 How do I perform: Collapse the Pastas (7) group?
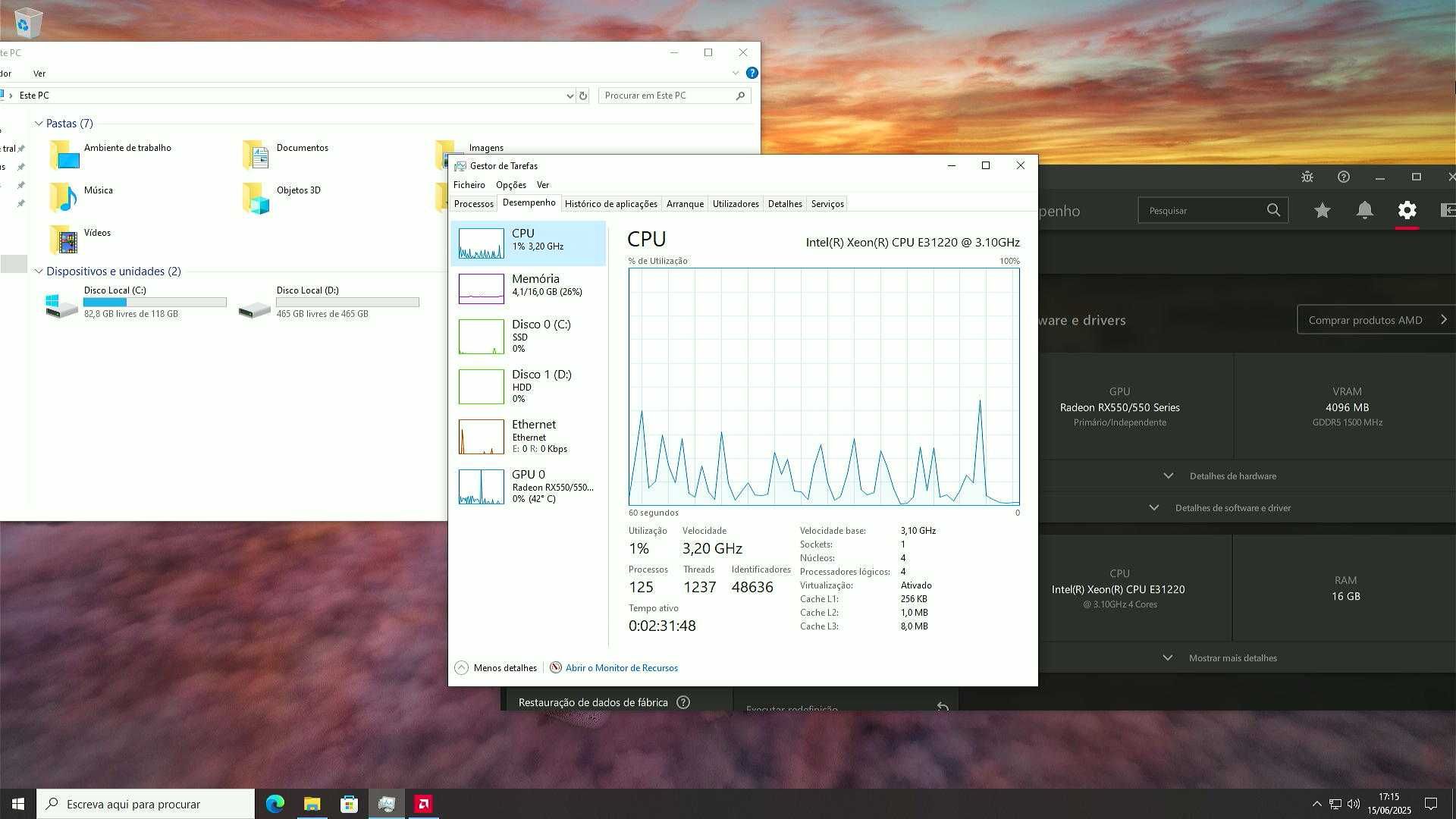pos(39,124)
